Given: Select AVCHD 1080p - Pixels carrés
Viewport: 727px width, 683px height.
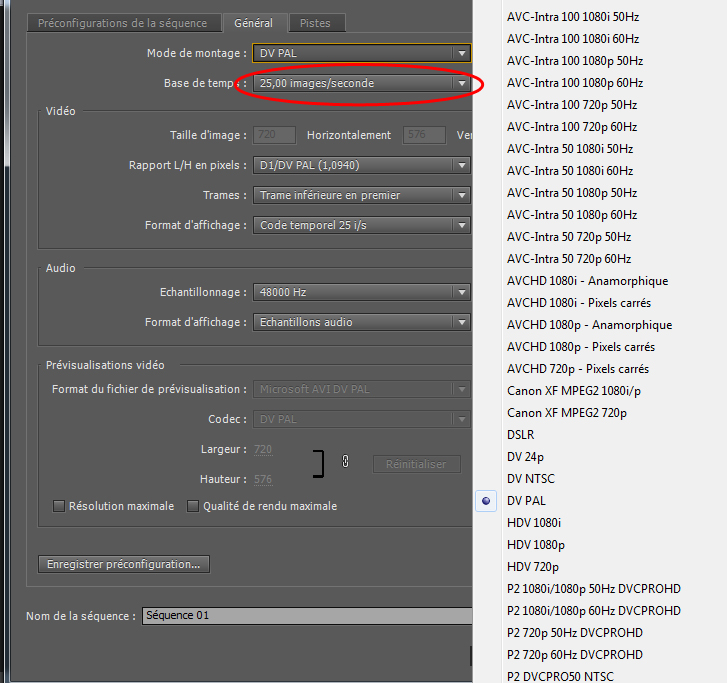Looking at the screenshot, I should tap(581, 347).
